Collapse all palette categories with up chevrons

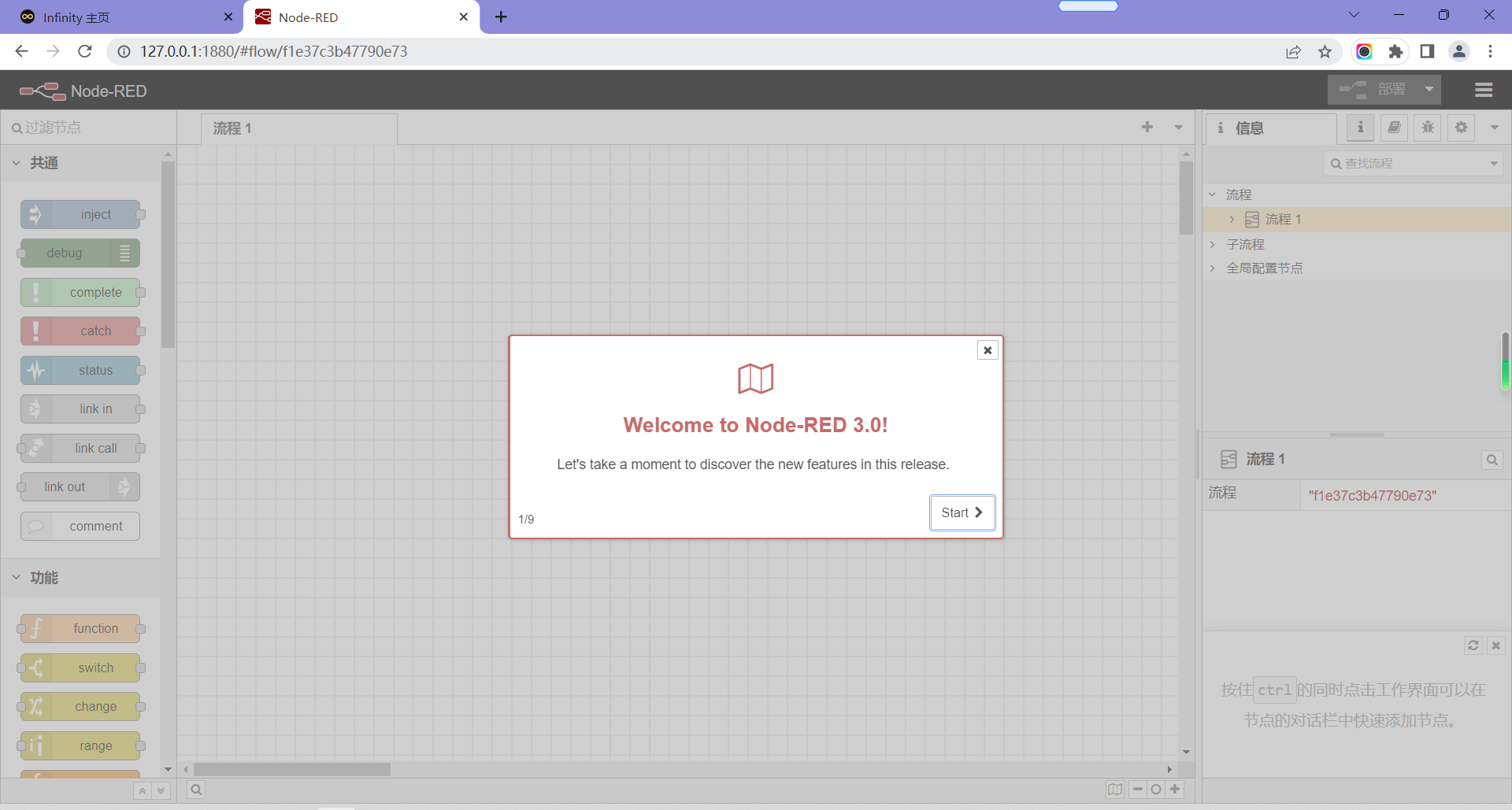[x=143, y=790]
